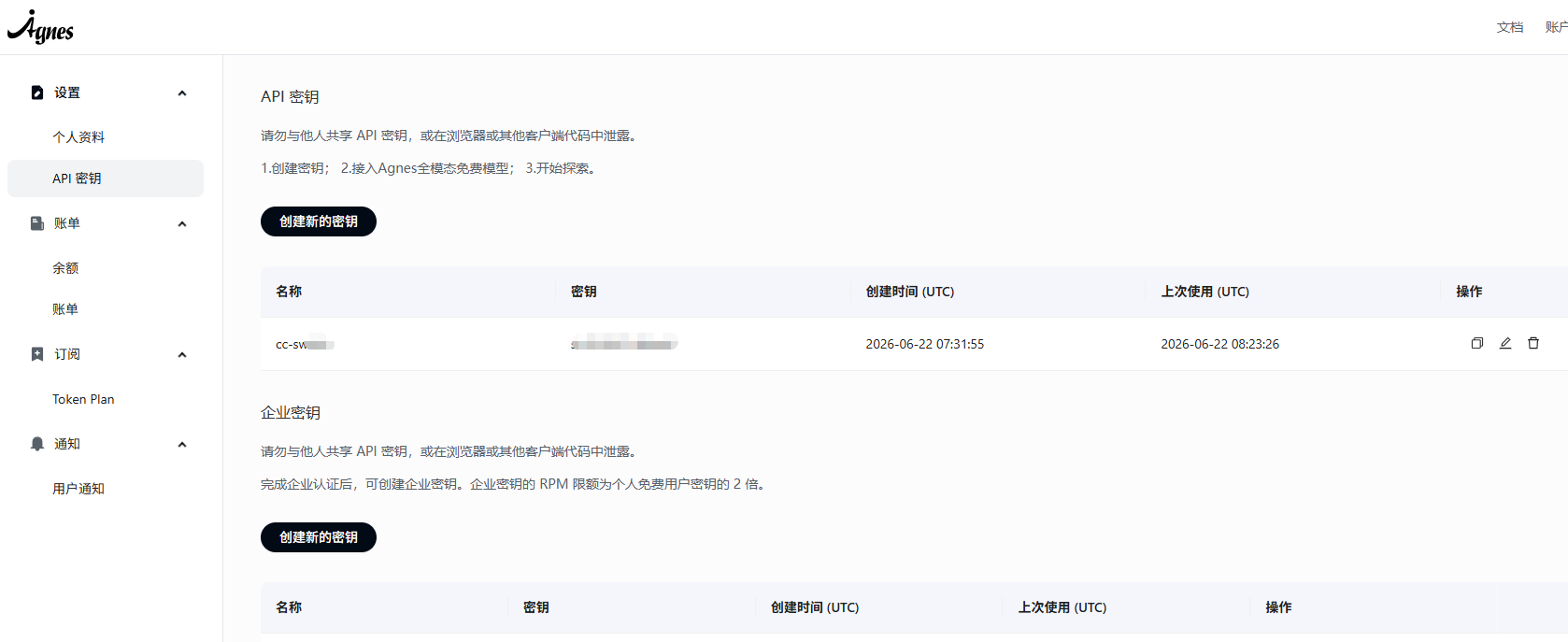
Task: Click 名称 header in API keys table
Action: click(289, 292)
